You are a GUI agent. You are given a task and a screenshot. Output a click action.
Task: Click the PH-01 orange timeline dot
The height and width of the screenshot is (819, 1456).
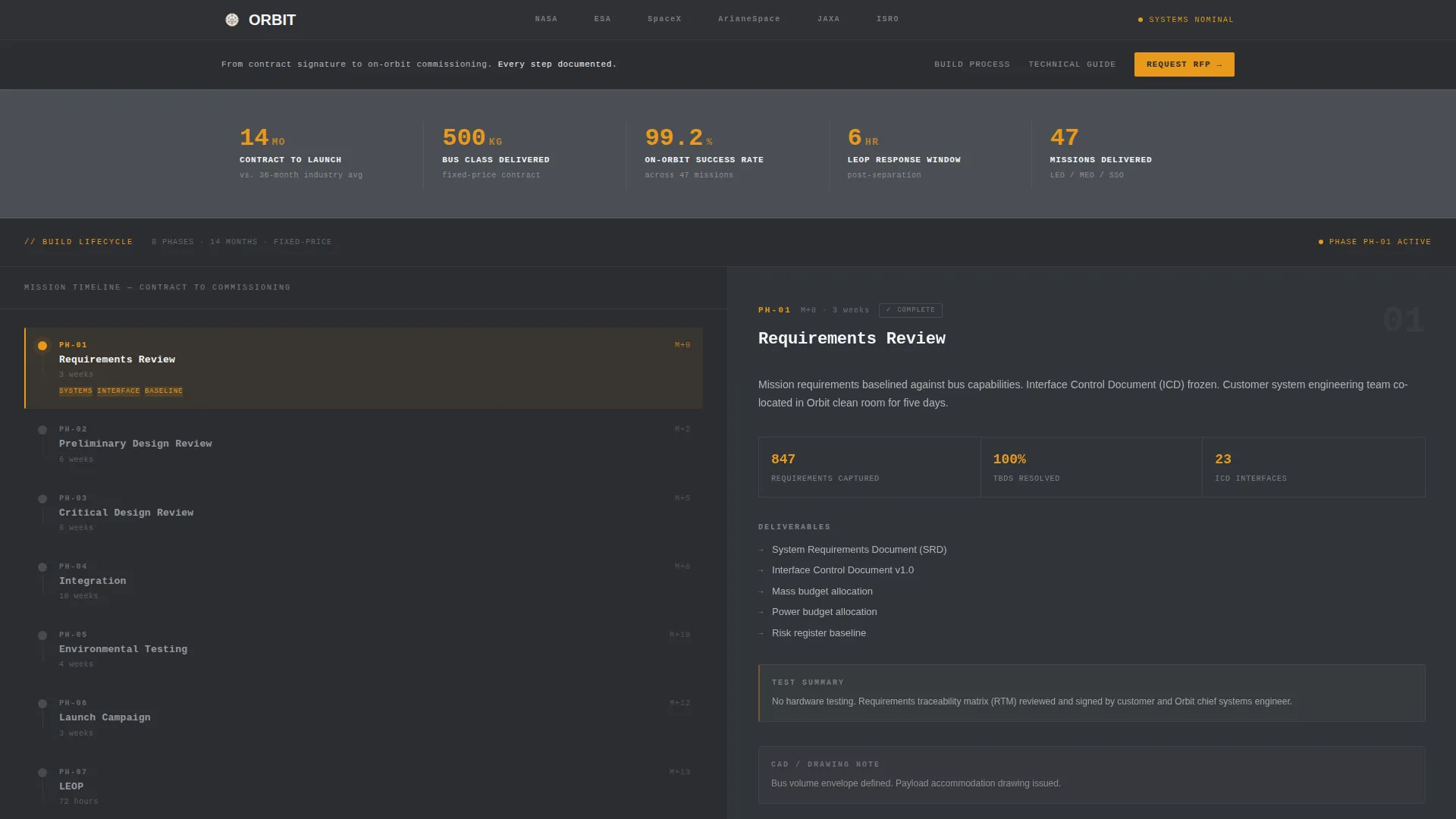click(x=42, y=346)
